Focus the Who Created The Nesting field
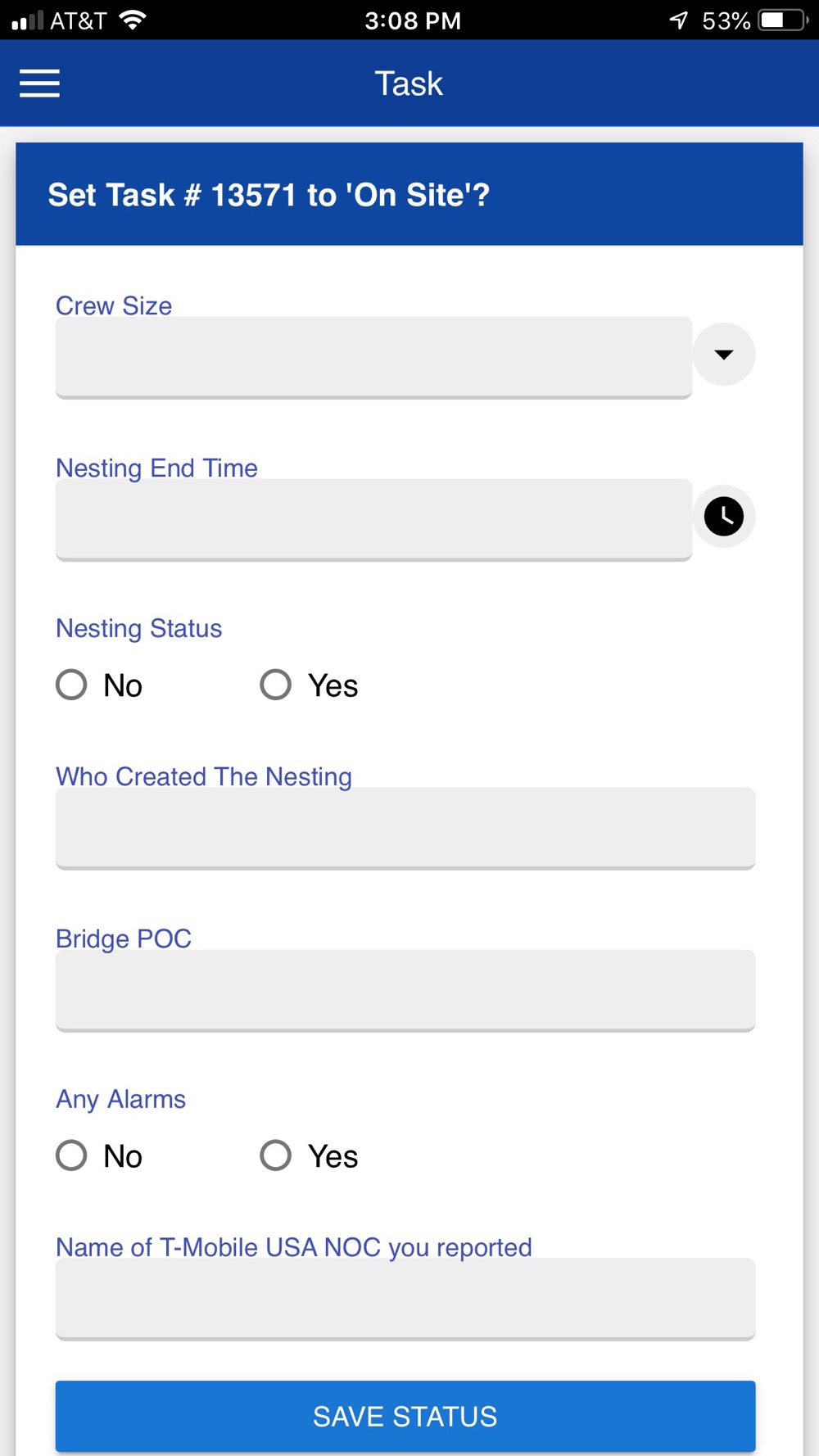819x1456 pixels. click(405, 829)
